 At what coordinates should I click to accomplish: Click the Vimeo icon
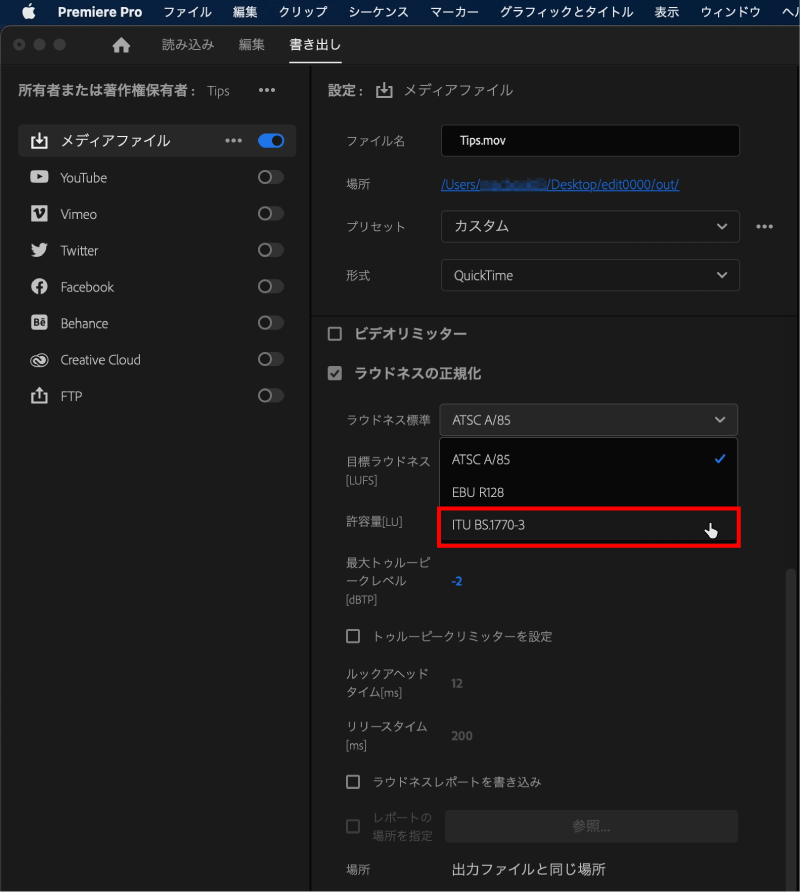[39, 213]
